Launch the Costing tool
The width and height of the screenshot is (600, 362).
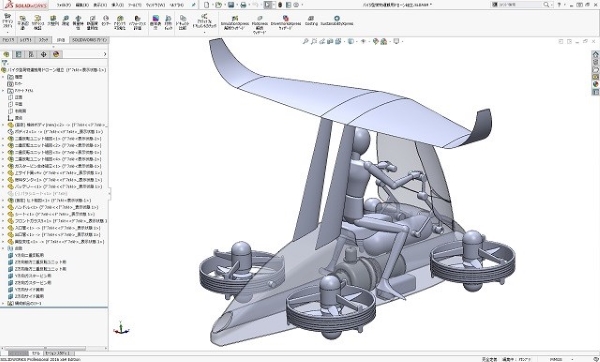tap(311, 21)
